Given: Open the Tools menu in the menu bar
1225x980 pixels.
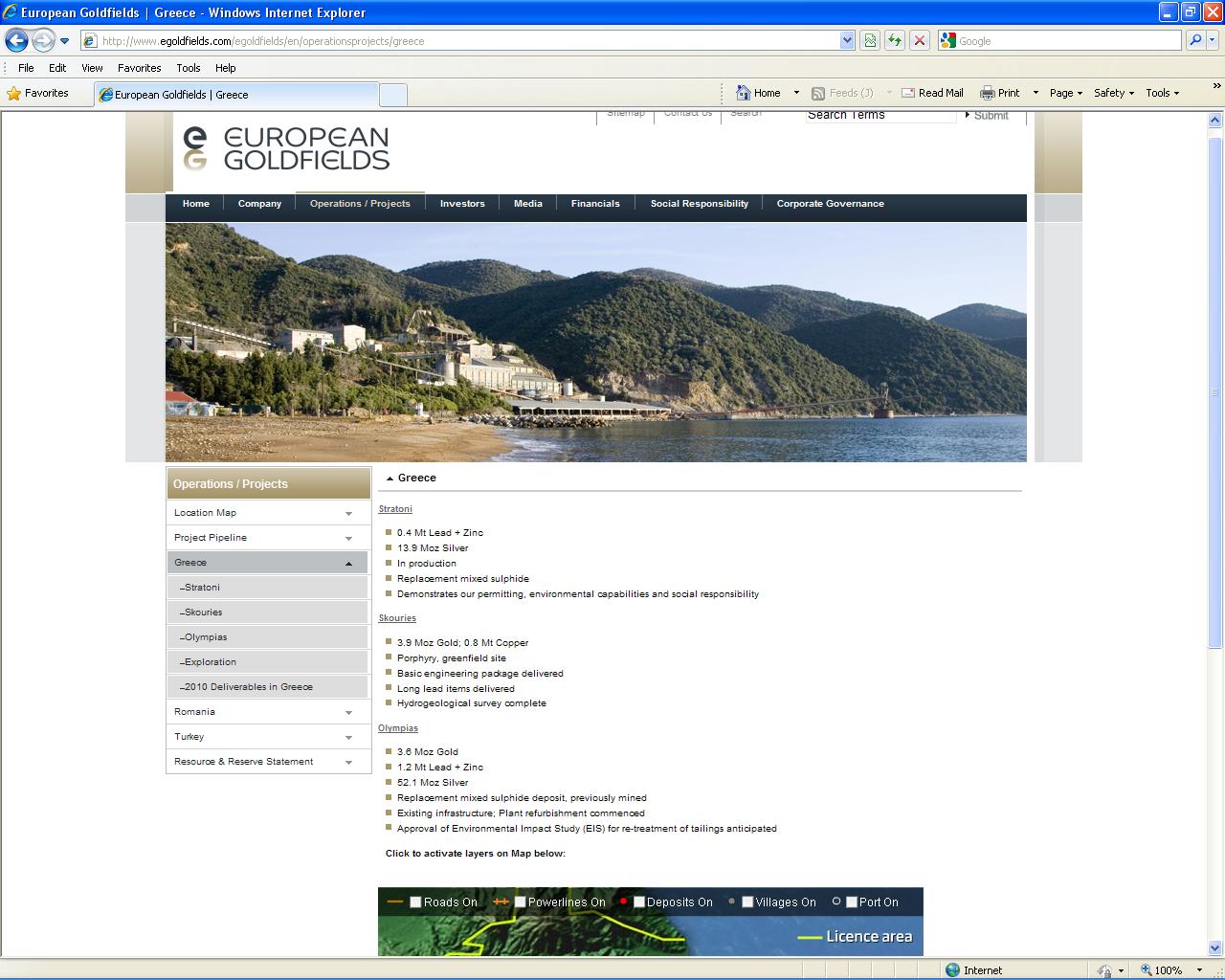Looking at the screenshot, I should (x=188, y=68).
